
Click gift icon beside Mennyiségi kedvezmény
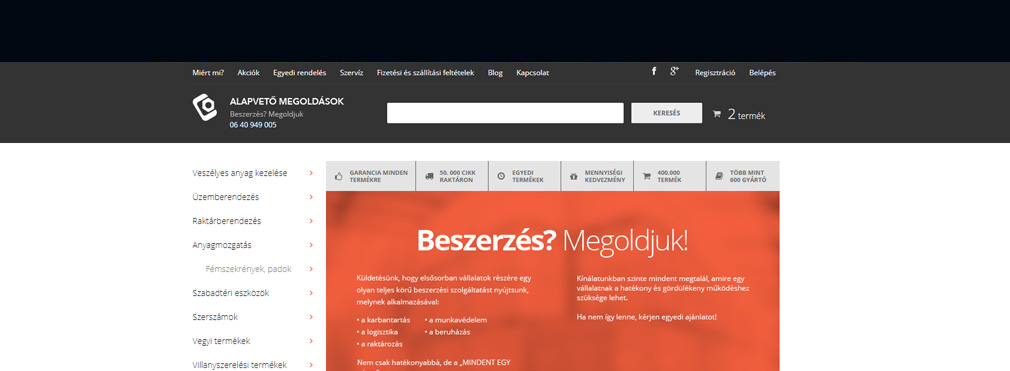pos(573,176)
